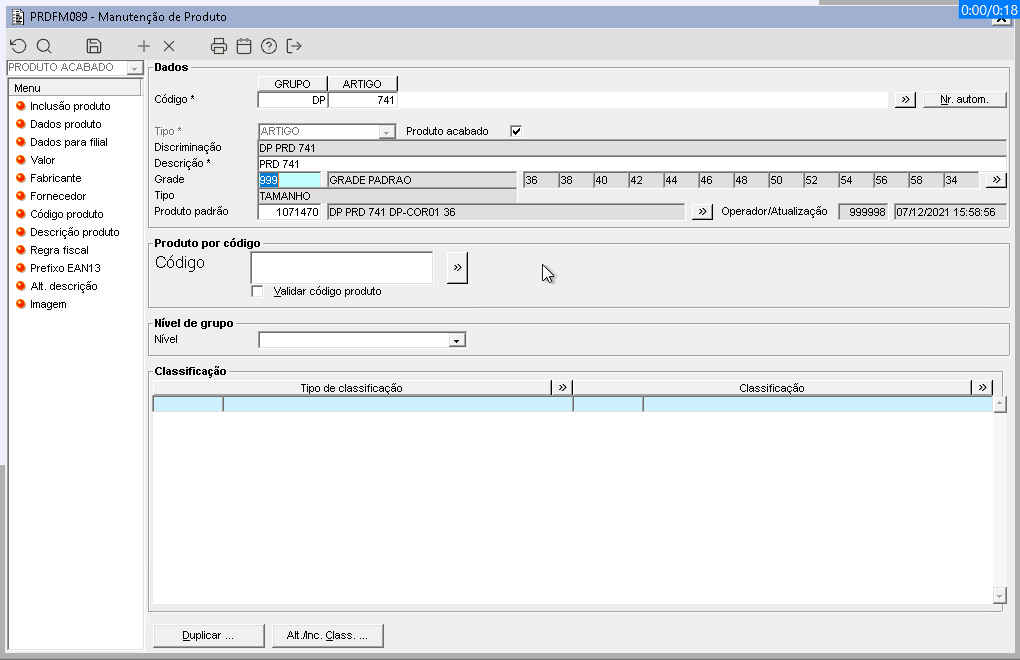Open the Alt. descrição menu entry
Screen dimensions: 1020x660
(x=63, y=286)
